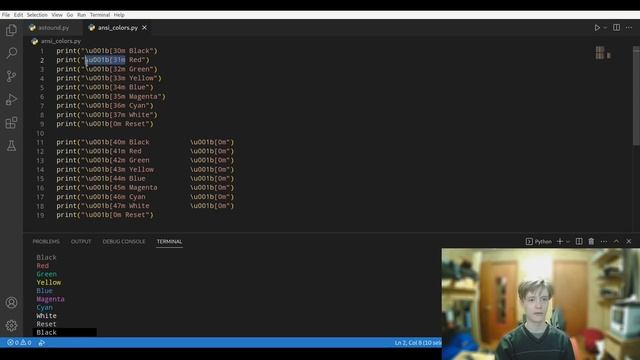Click the yellow 'Yellow' terminal output
This screenshot has height=360, width=640.
coord(49,282)
